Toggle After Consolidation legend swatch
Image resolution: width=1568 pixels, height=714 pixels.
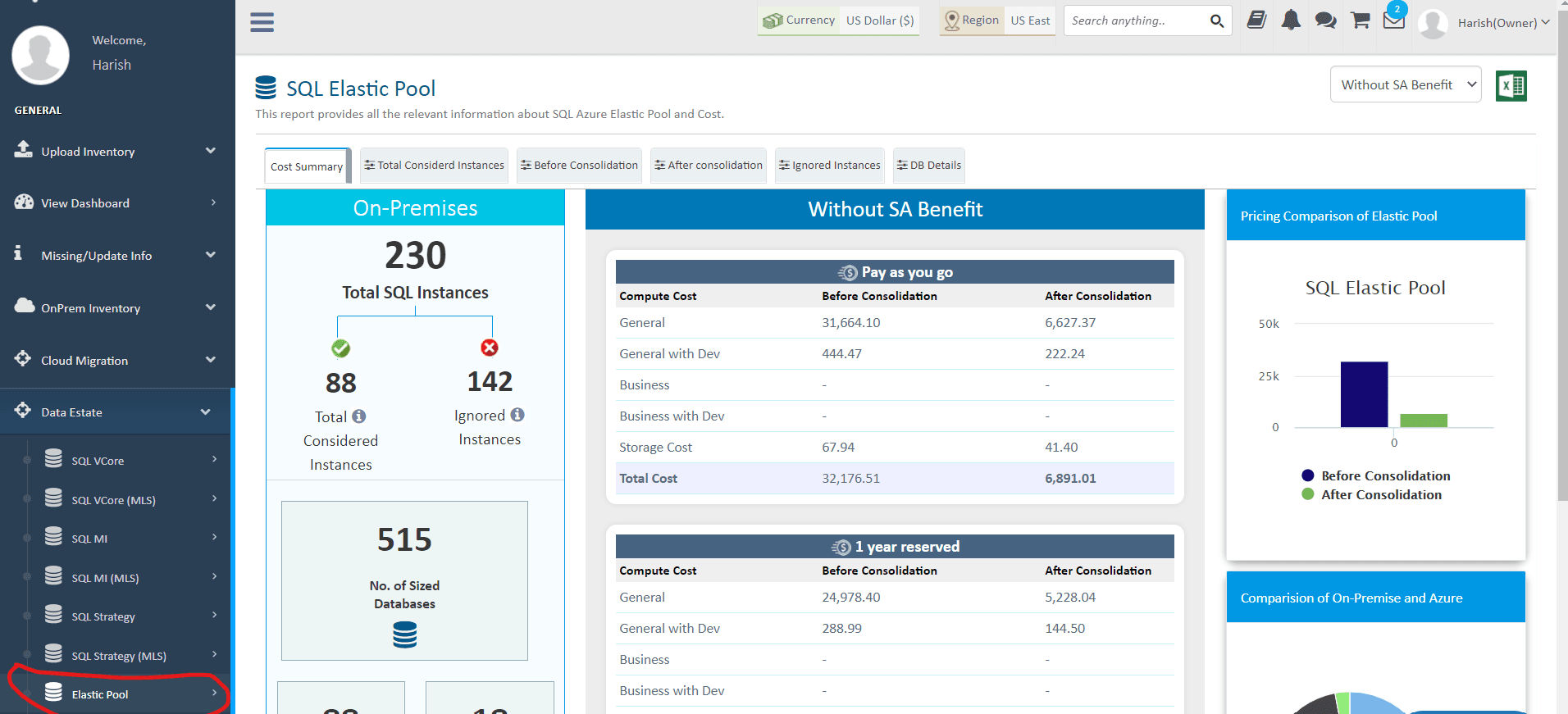point(1308,494)
